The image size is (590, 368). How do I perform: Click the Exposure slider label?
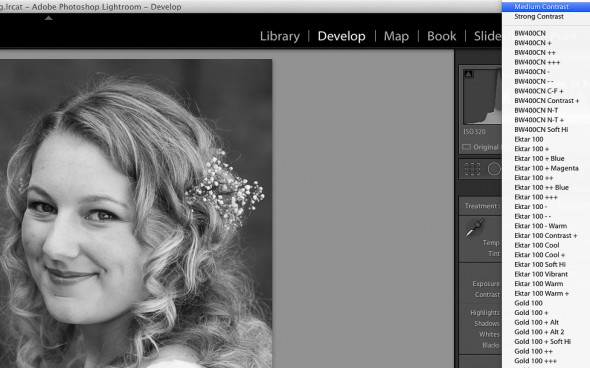pos(486,284)
